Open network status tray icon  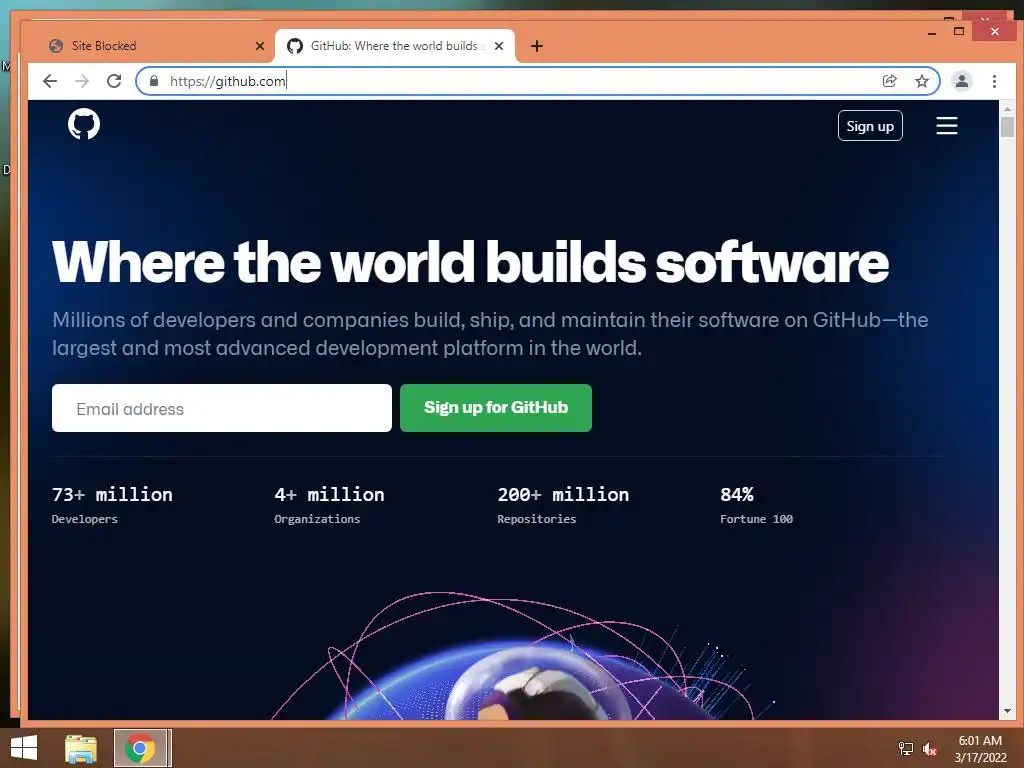905,748
